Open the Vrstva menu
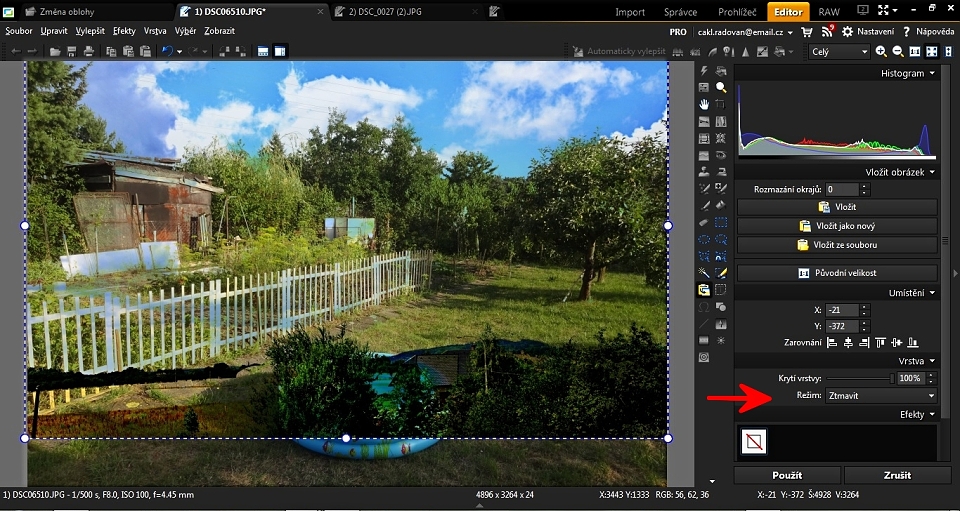This screenshot has height=511, width=960. pos(155,31)
